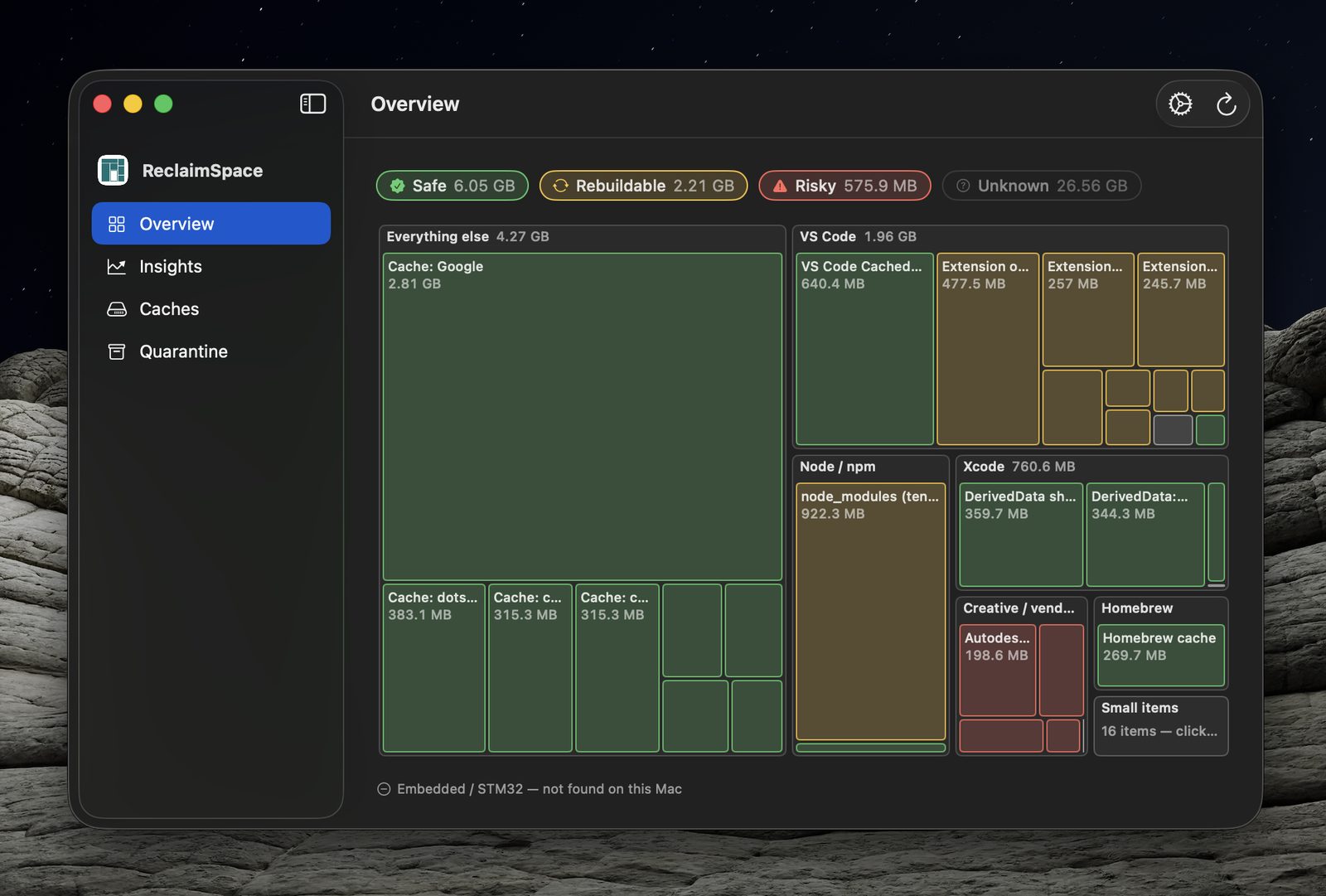Screen dimensions: 1326x896
Task: Select the DerivedData 359.7 MB block
Action: (x=1021, y=535)
